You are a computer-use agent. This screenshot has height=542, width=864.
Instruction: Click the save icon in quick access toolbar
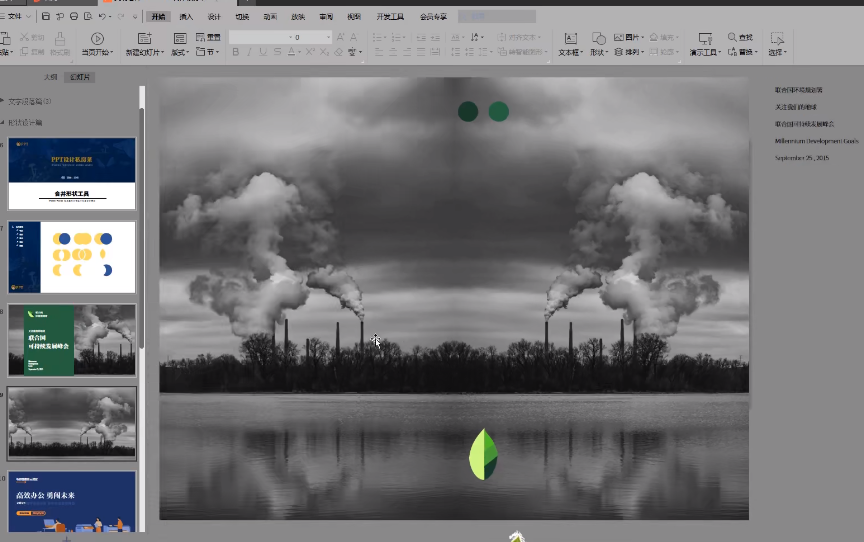coord(47,17)
